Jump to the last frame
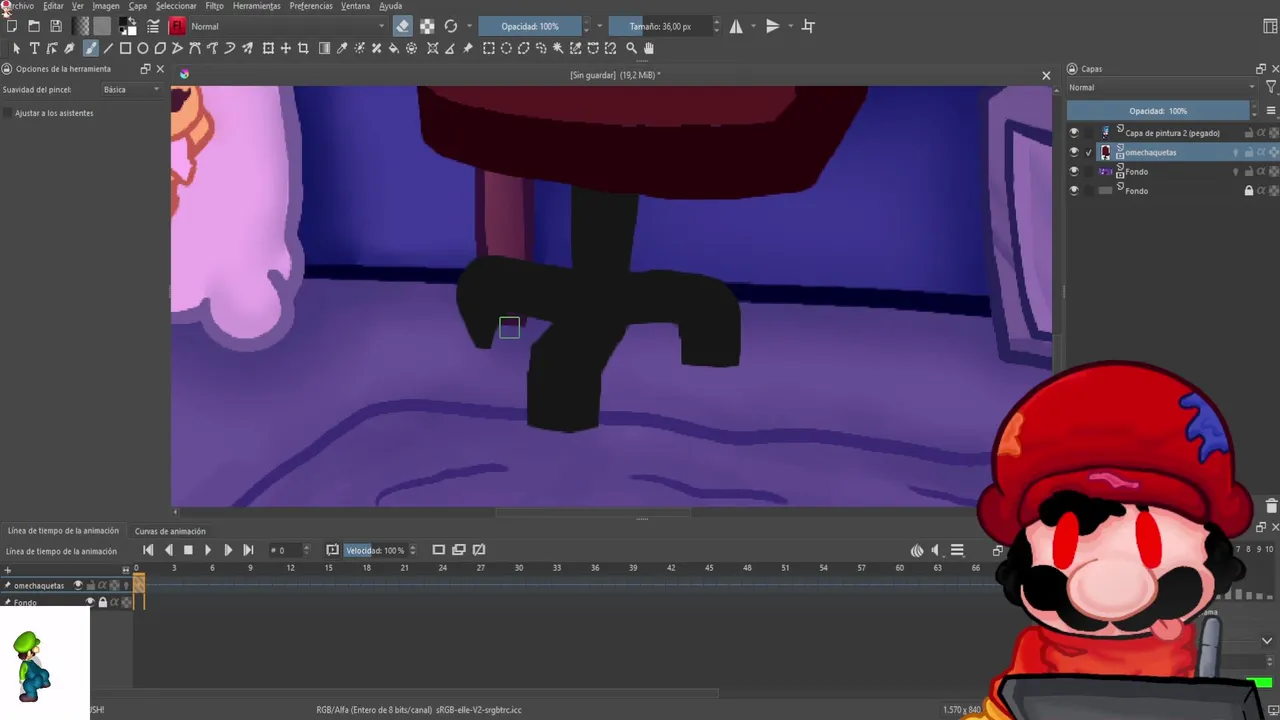This screenshot has height=720, width=1280. [248, 550]
